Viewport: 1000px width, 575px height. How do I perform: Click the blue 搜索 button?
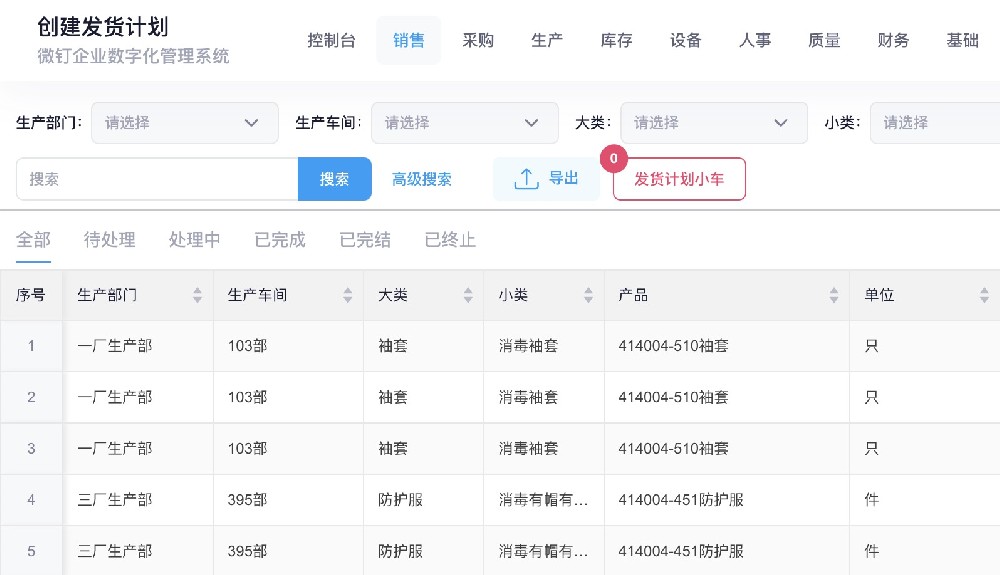335,179
